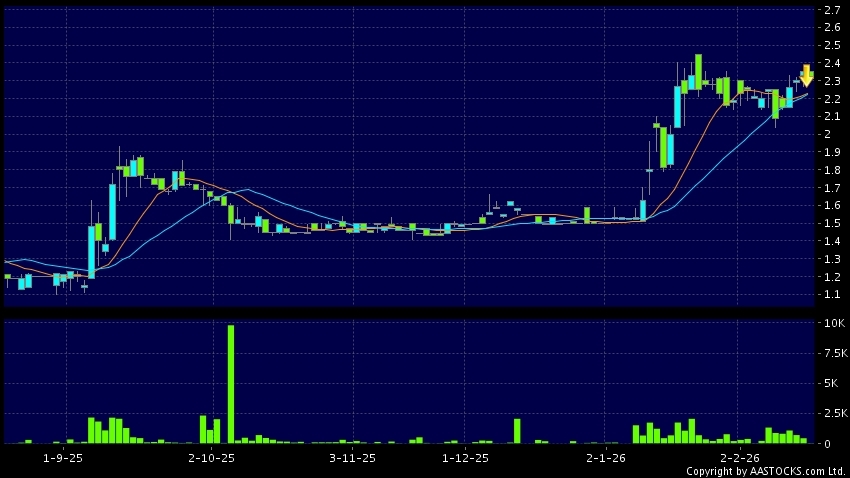The height and width of the screenshot is (478, 850).
Task: Select the 2-1-26 date label
Action: point(606,458)
